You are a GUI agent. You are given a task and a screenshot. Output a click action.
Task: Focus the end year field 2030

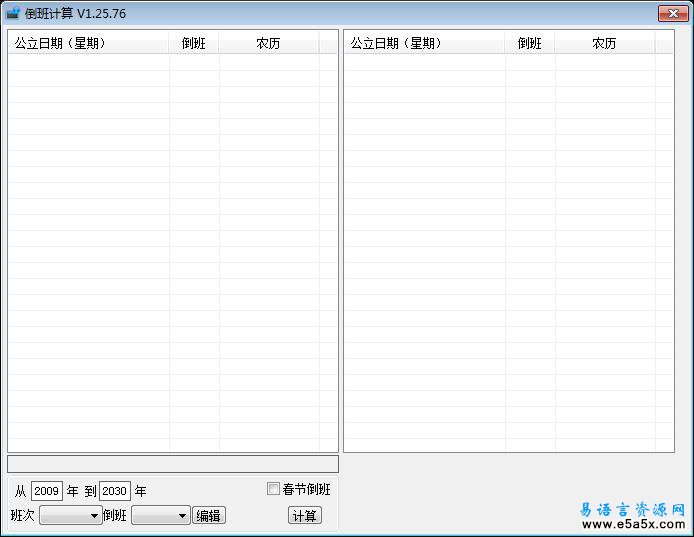click(x=115, y=491)
